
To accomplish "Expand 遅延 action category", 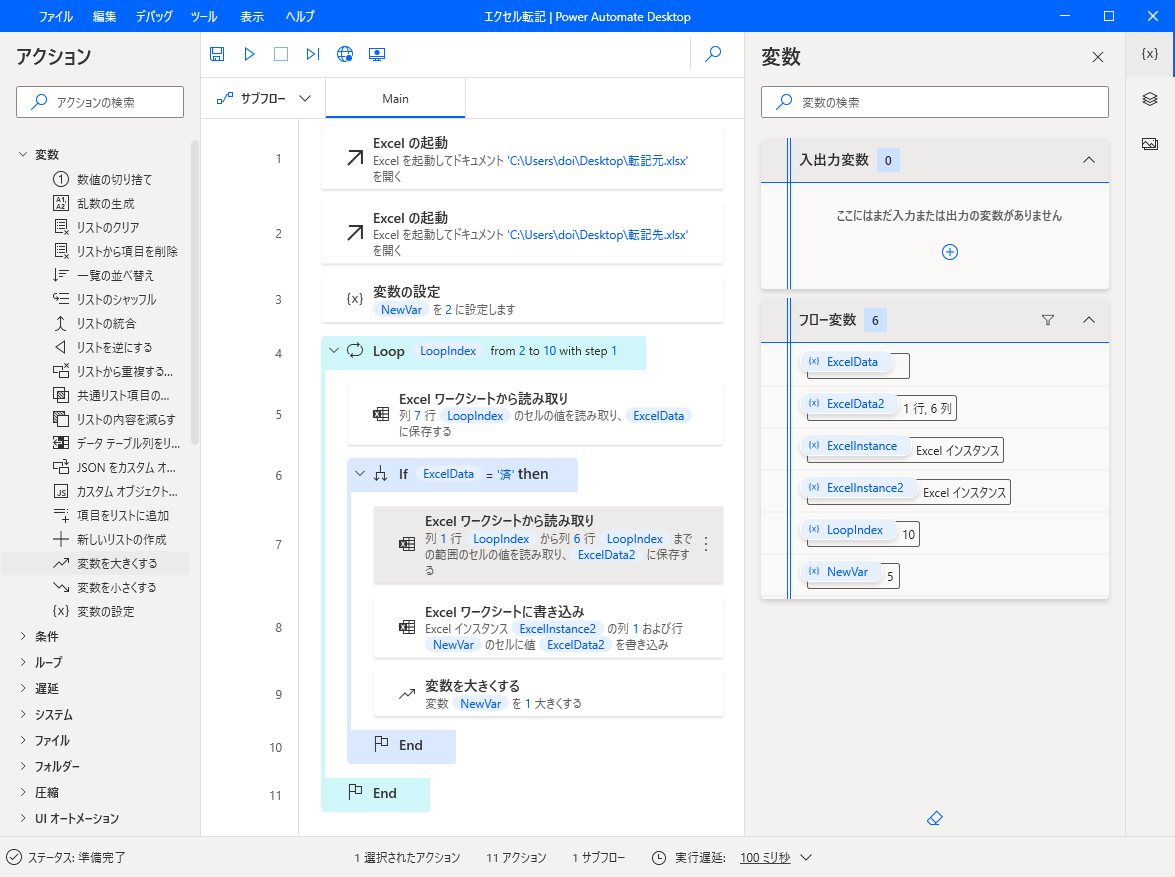I will (x=22, y=688).
